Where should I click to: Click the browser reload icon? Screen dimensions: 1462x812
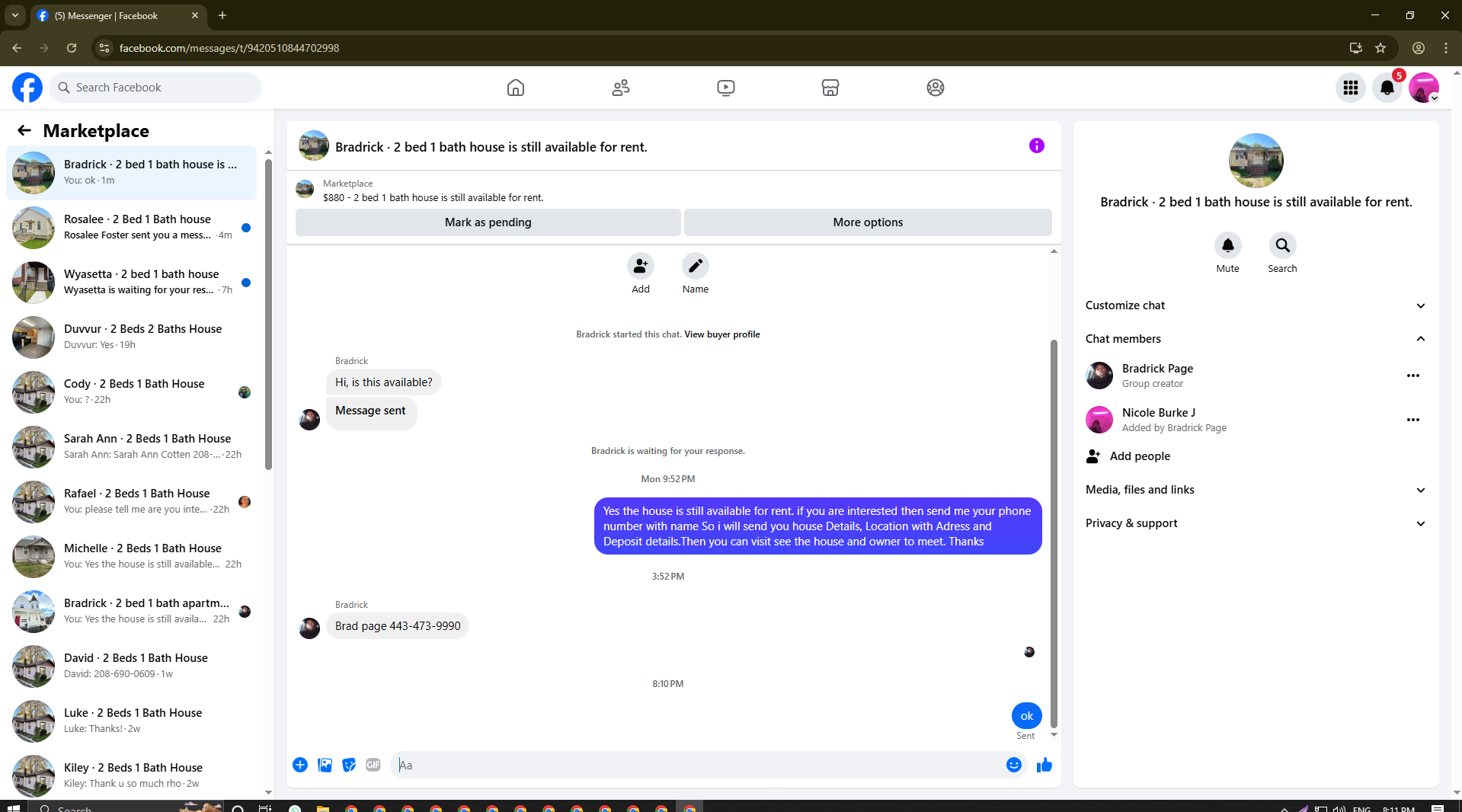tap(72, 48)
